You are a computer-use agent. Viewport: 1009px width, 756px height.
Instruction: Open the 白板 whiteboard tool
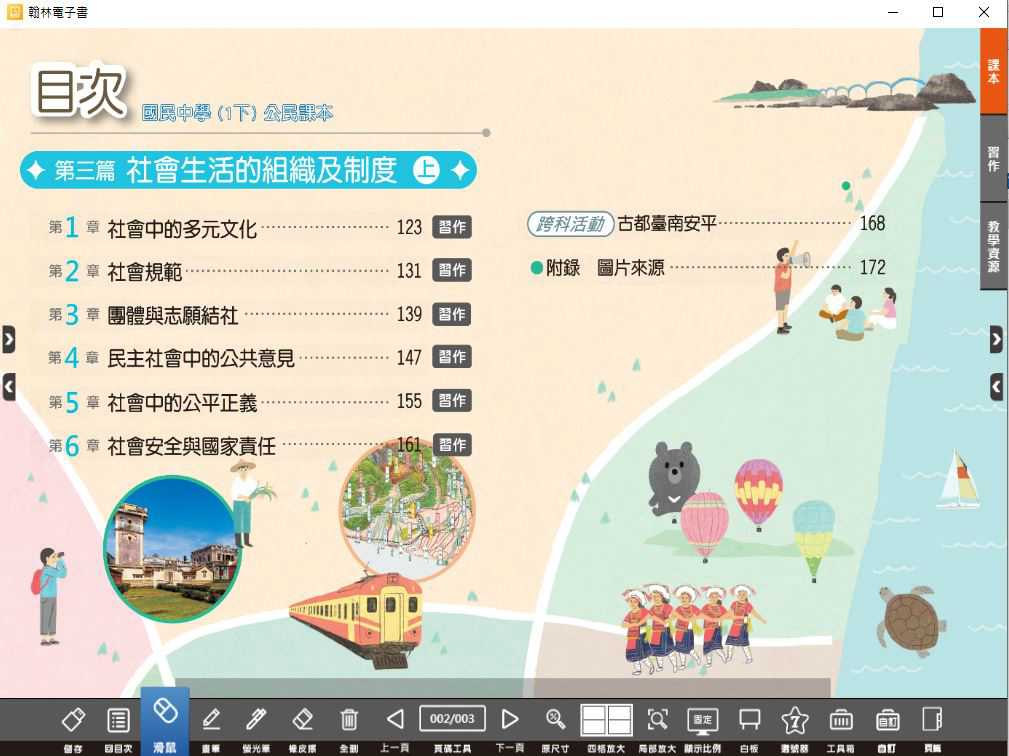point(749,719)
